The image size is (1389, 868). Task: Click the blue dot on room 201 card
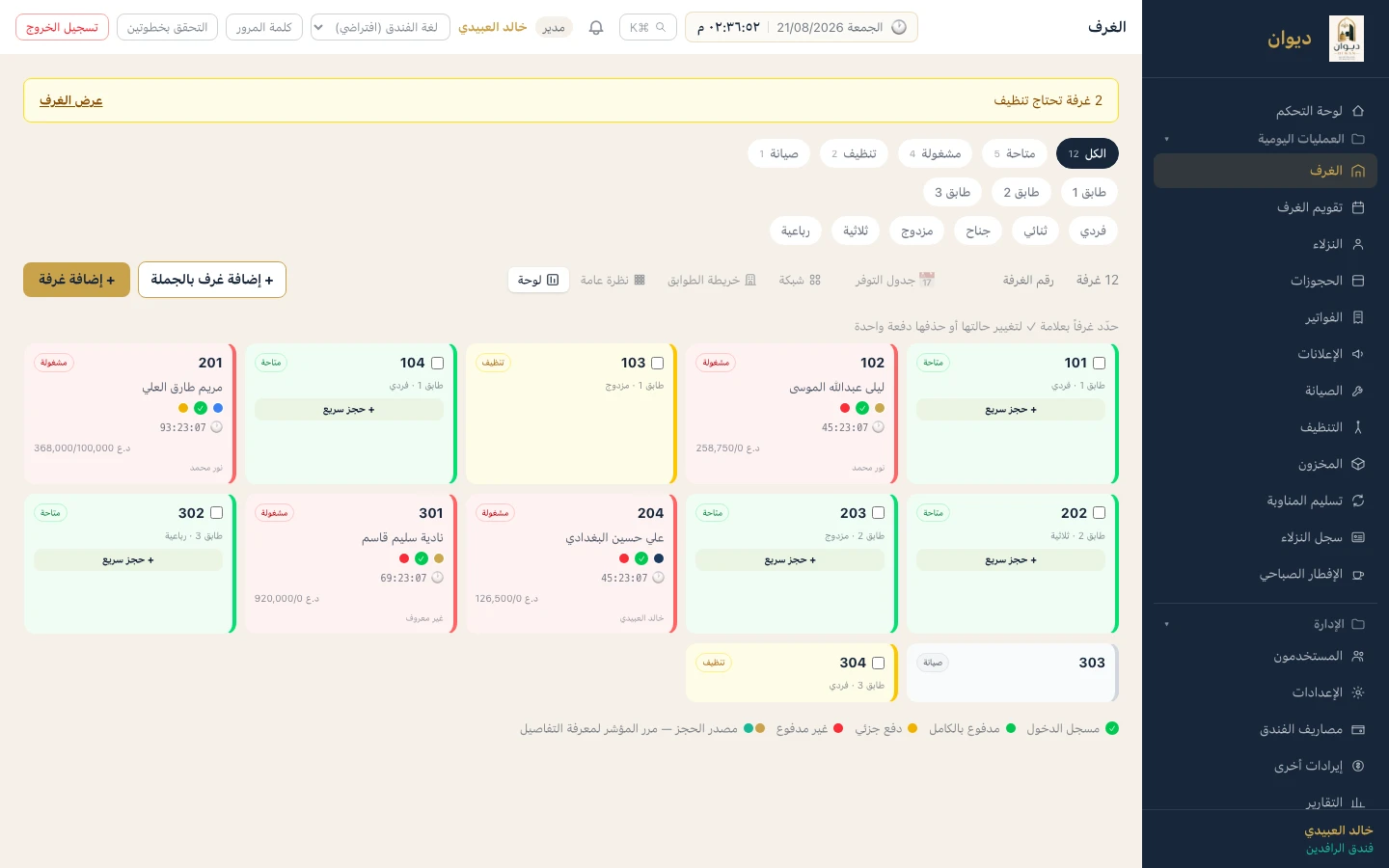[x=218, y=408]
